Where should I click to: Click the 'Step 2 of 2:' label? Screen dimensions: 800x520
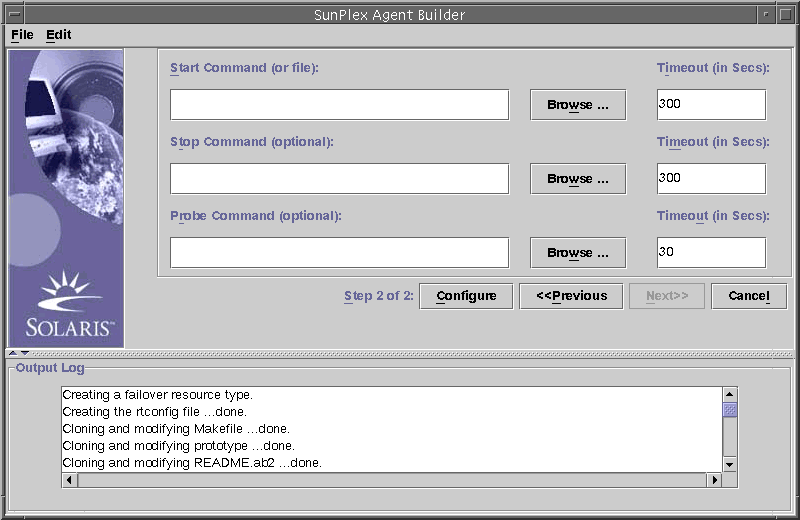[x=379, y=296]
